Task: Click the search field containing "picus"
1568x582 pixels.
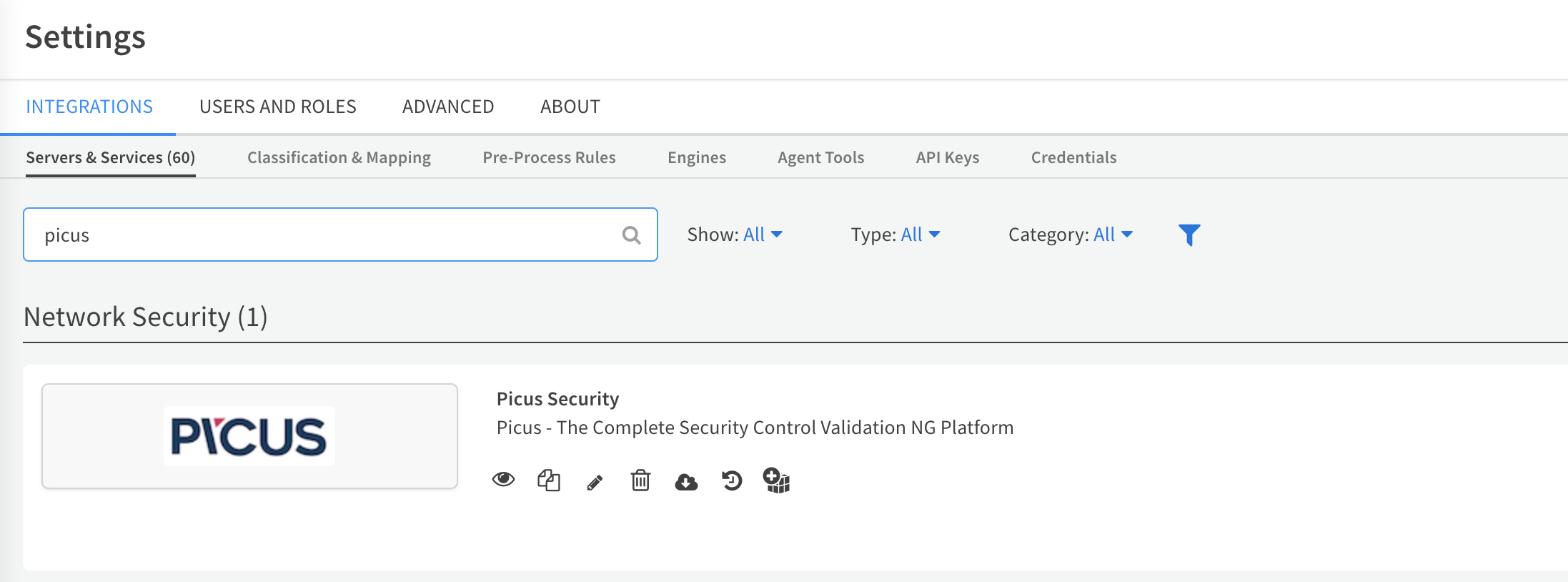Action: 322,235
